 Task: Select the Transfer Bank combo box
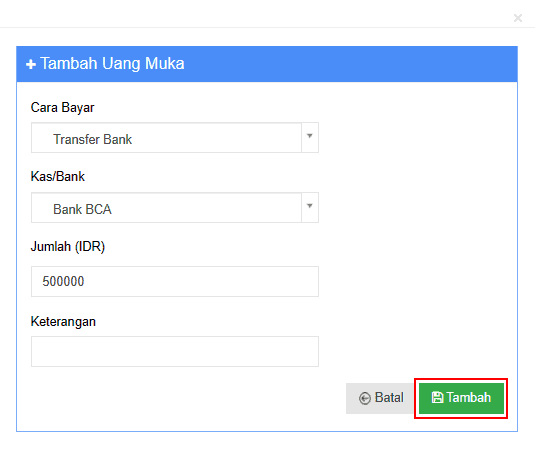[175, 137]
